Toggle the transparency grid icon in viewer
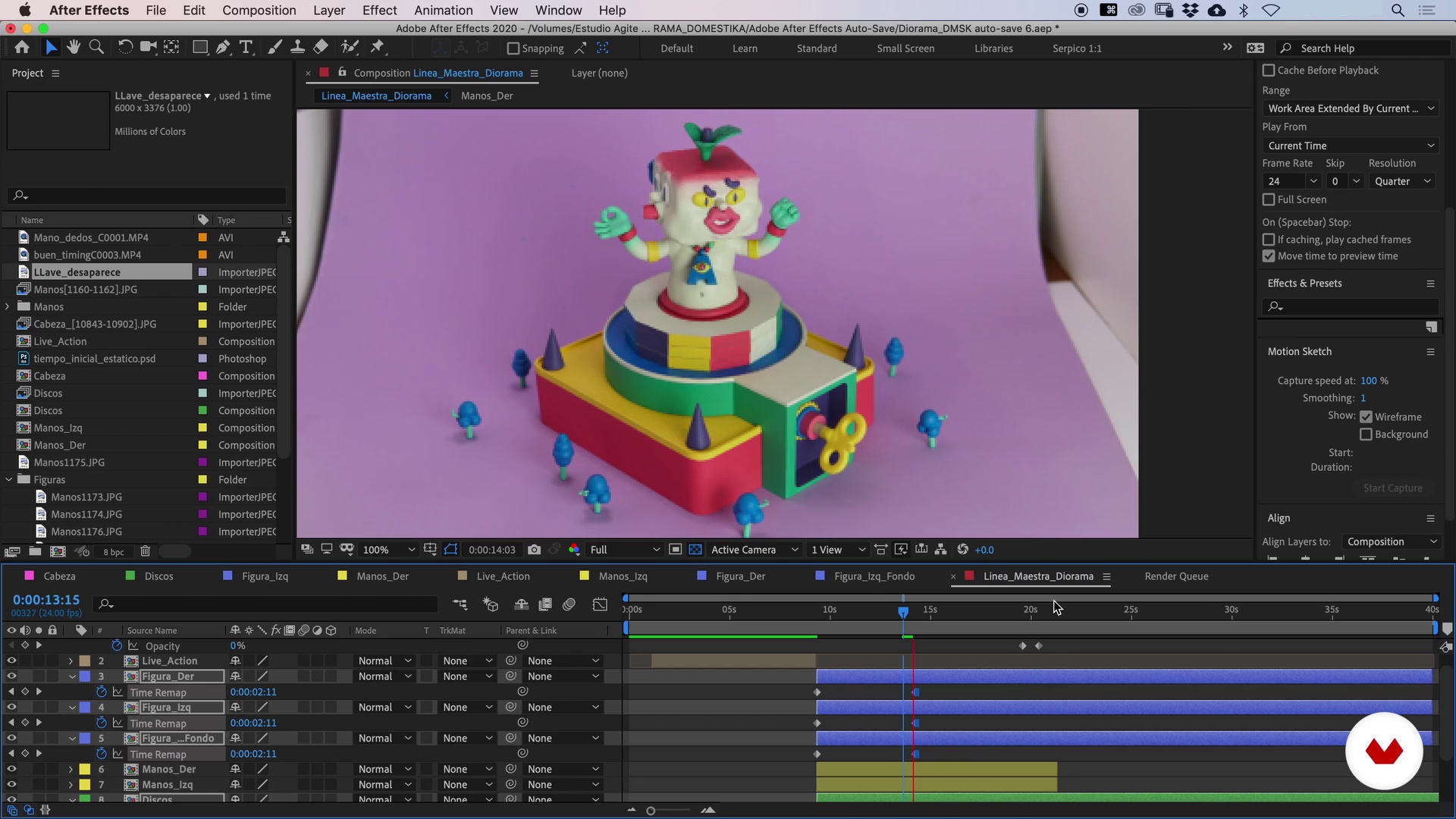 click(x=695, y=550)
